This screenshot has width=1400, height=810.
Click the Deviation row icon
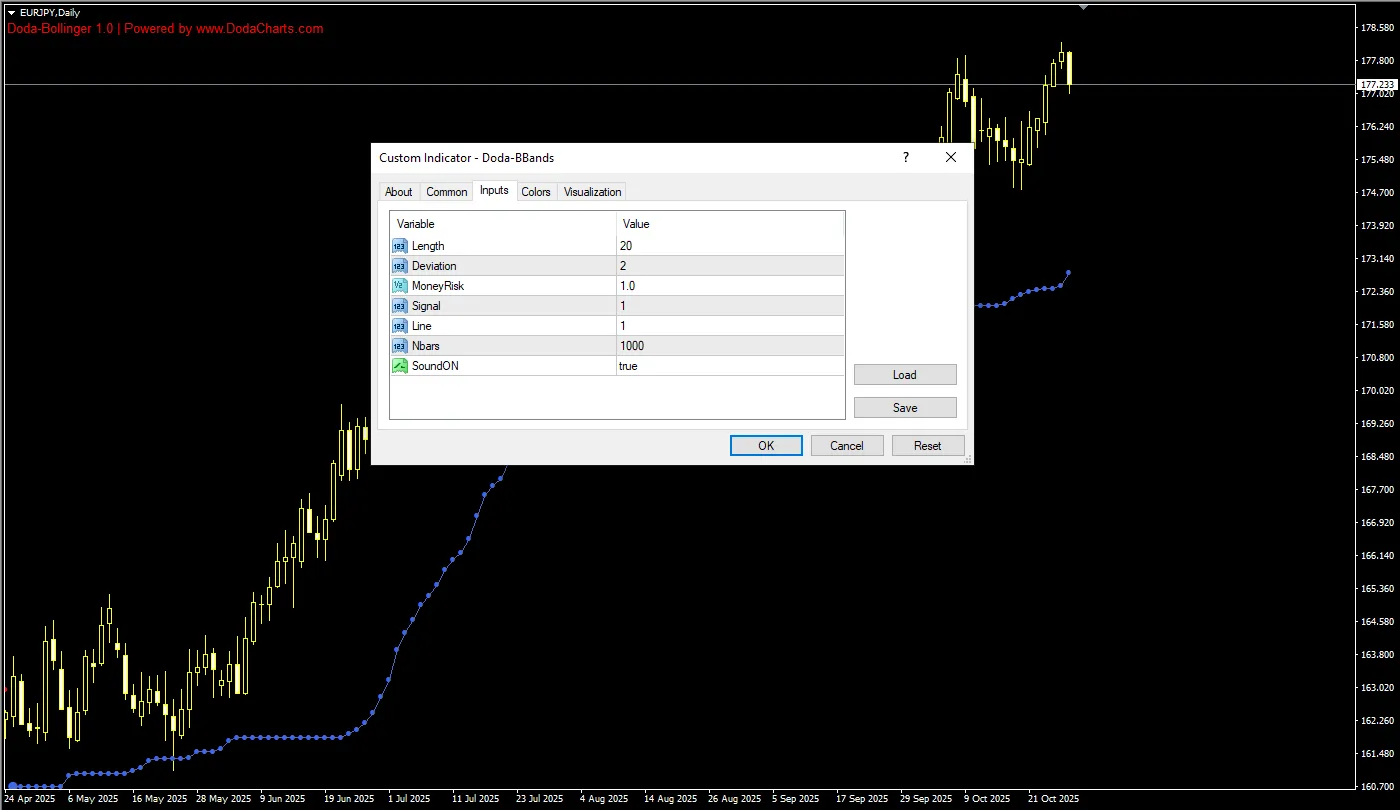400,266
